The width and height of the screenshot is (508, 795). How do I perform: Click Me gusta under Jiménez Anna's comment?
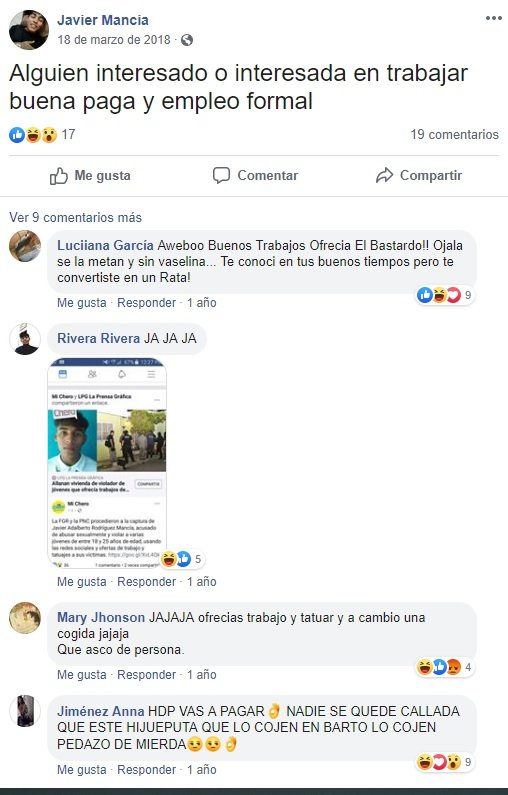pyautogui.click(x=82, y=770)
